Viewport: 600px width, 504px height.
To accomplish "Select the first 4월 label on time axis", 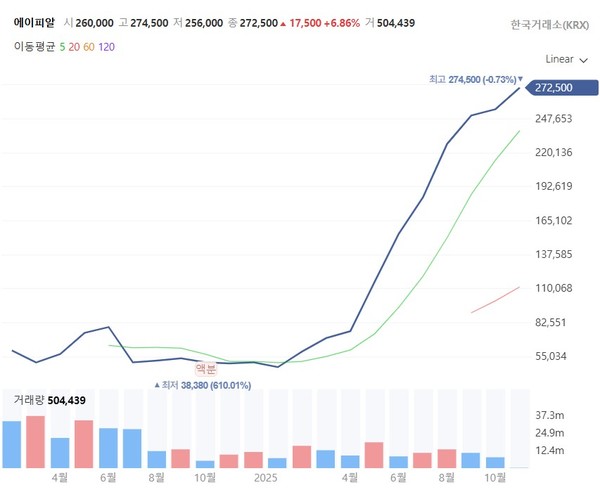I will click(x=58, y=479).
